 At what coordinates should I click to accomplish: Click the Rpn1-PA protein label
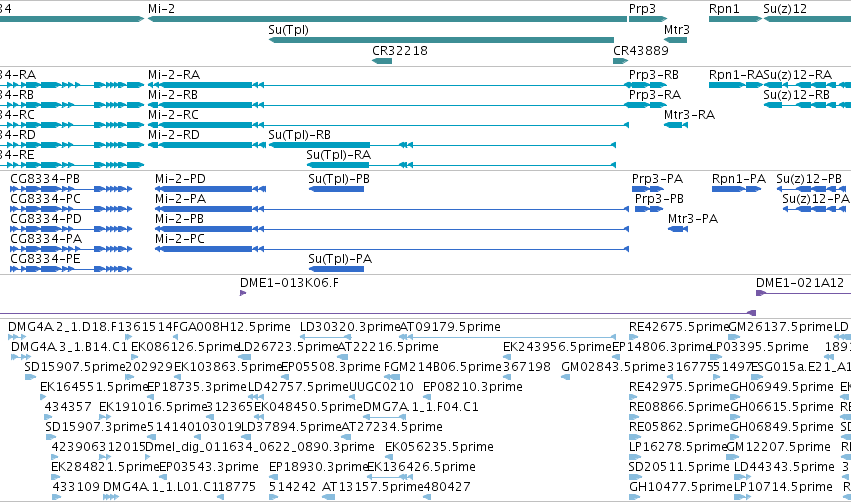[739, 179]
